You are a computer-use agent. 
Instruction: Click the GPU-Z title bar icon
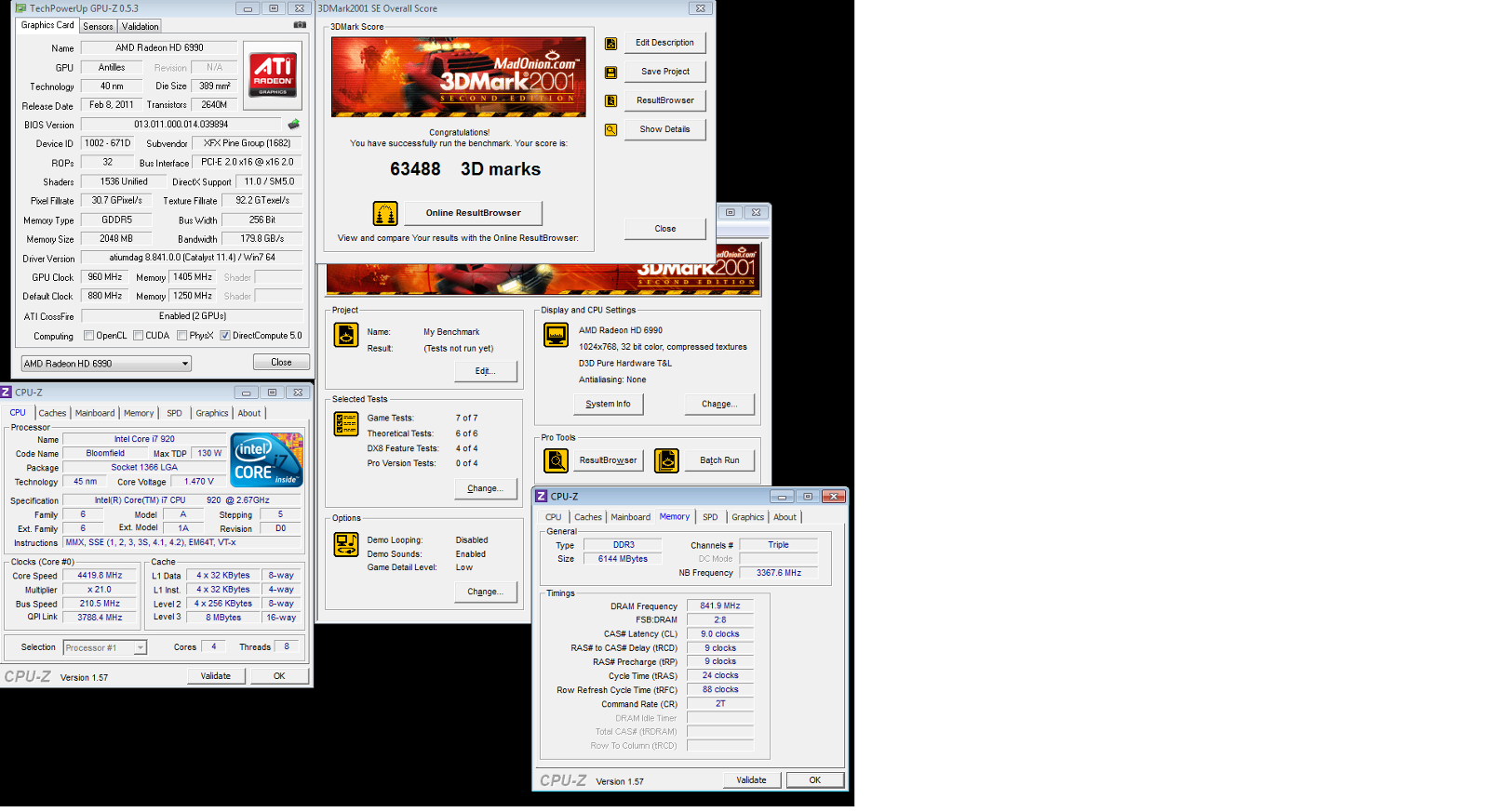click(20, 8)
